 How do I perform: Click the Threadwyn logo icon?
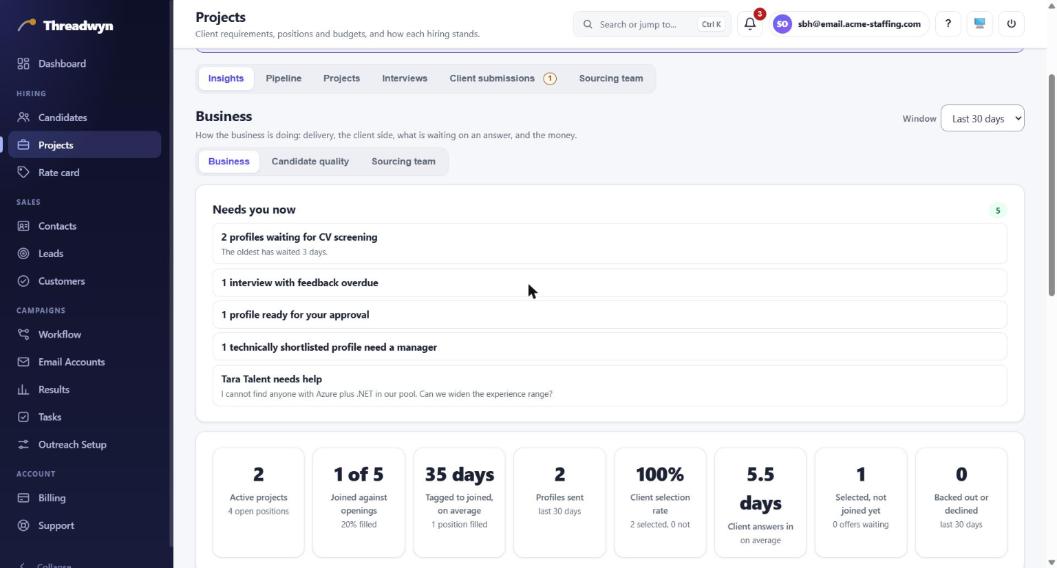[27, 25]
